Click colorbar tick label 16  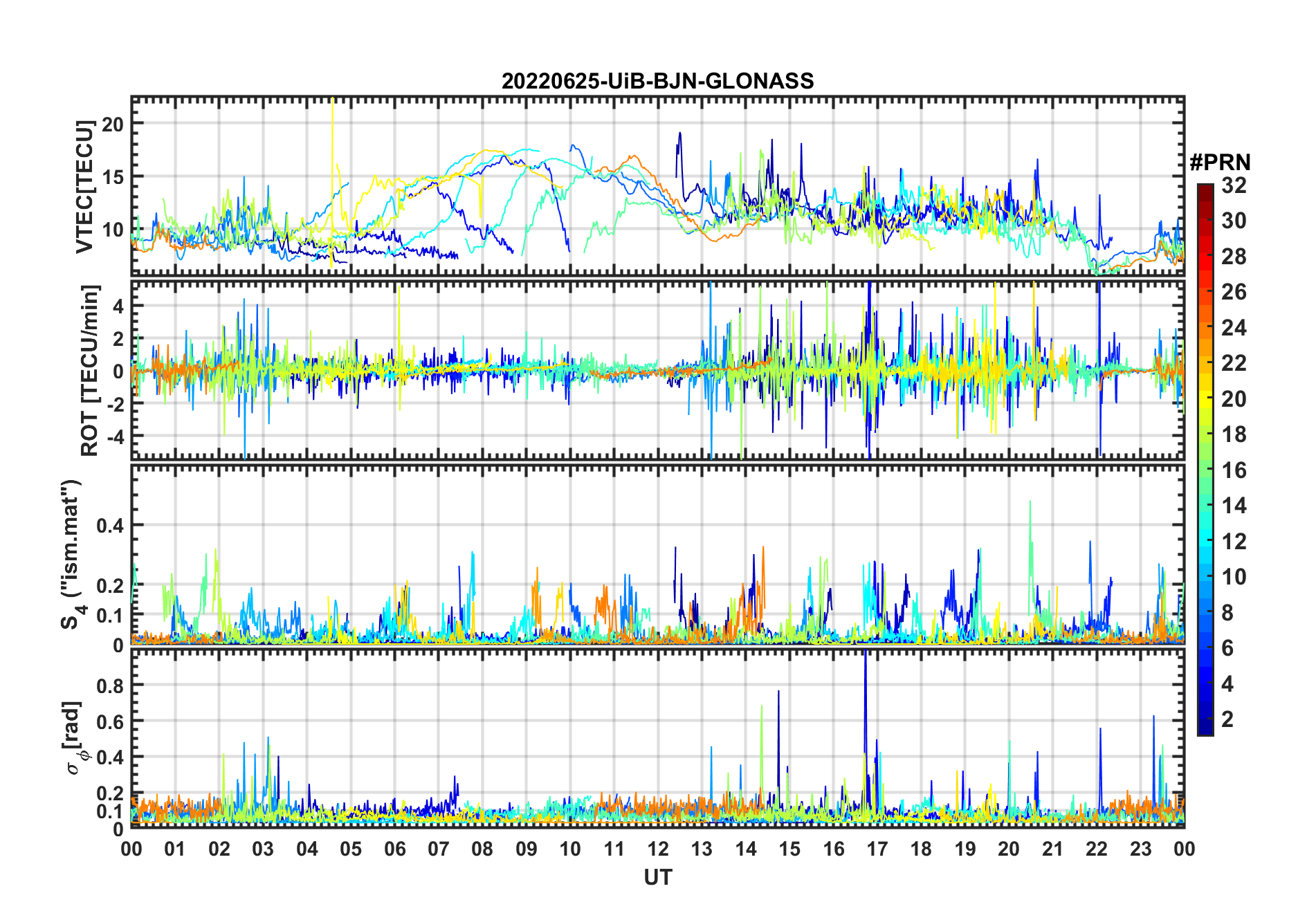coord(1234,470)
